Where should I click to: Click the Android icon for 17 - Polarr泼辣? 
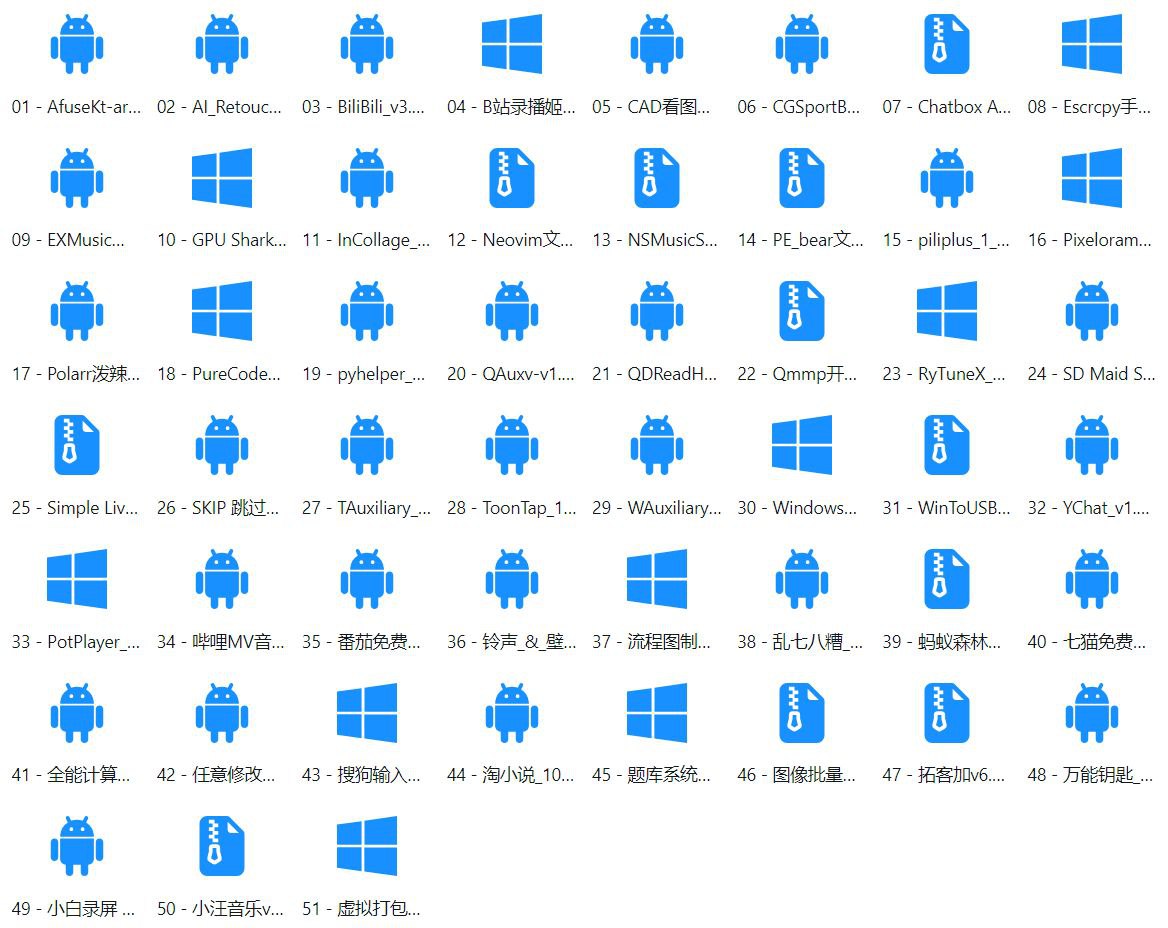(77, 311)
